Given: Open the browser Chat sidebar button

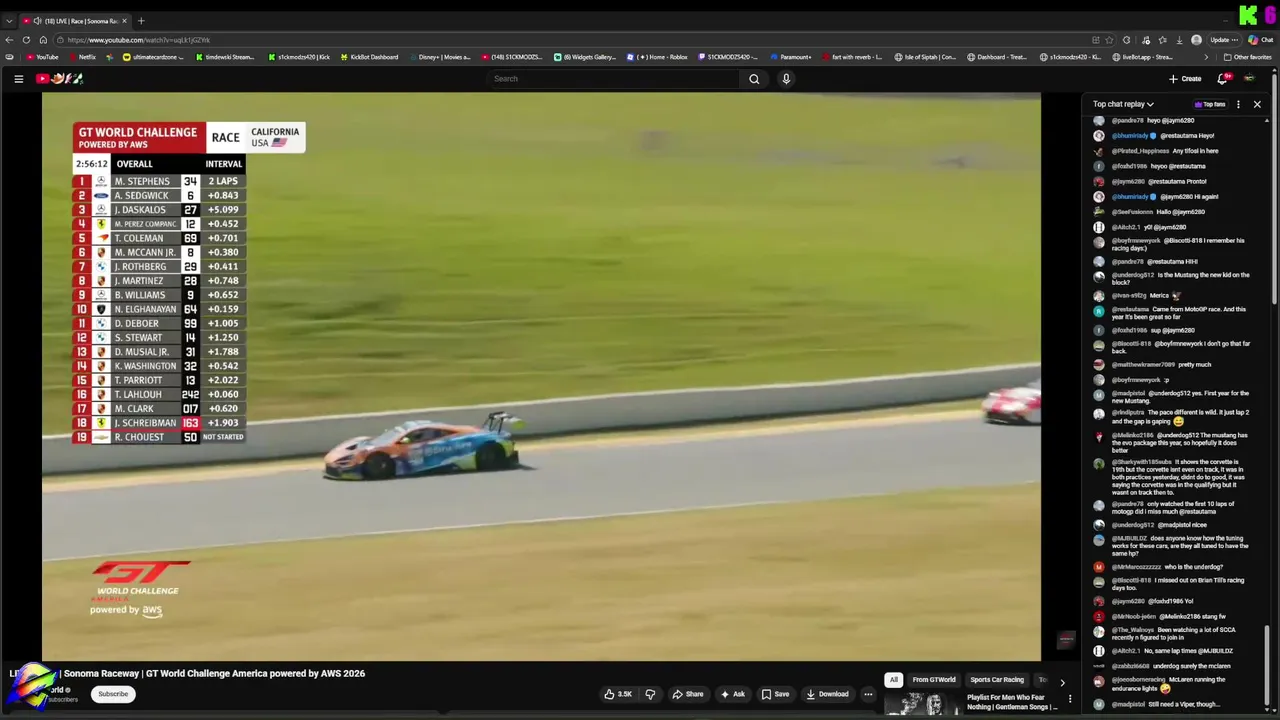Looking at the screenshot, I should [x=1260, y=40].
